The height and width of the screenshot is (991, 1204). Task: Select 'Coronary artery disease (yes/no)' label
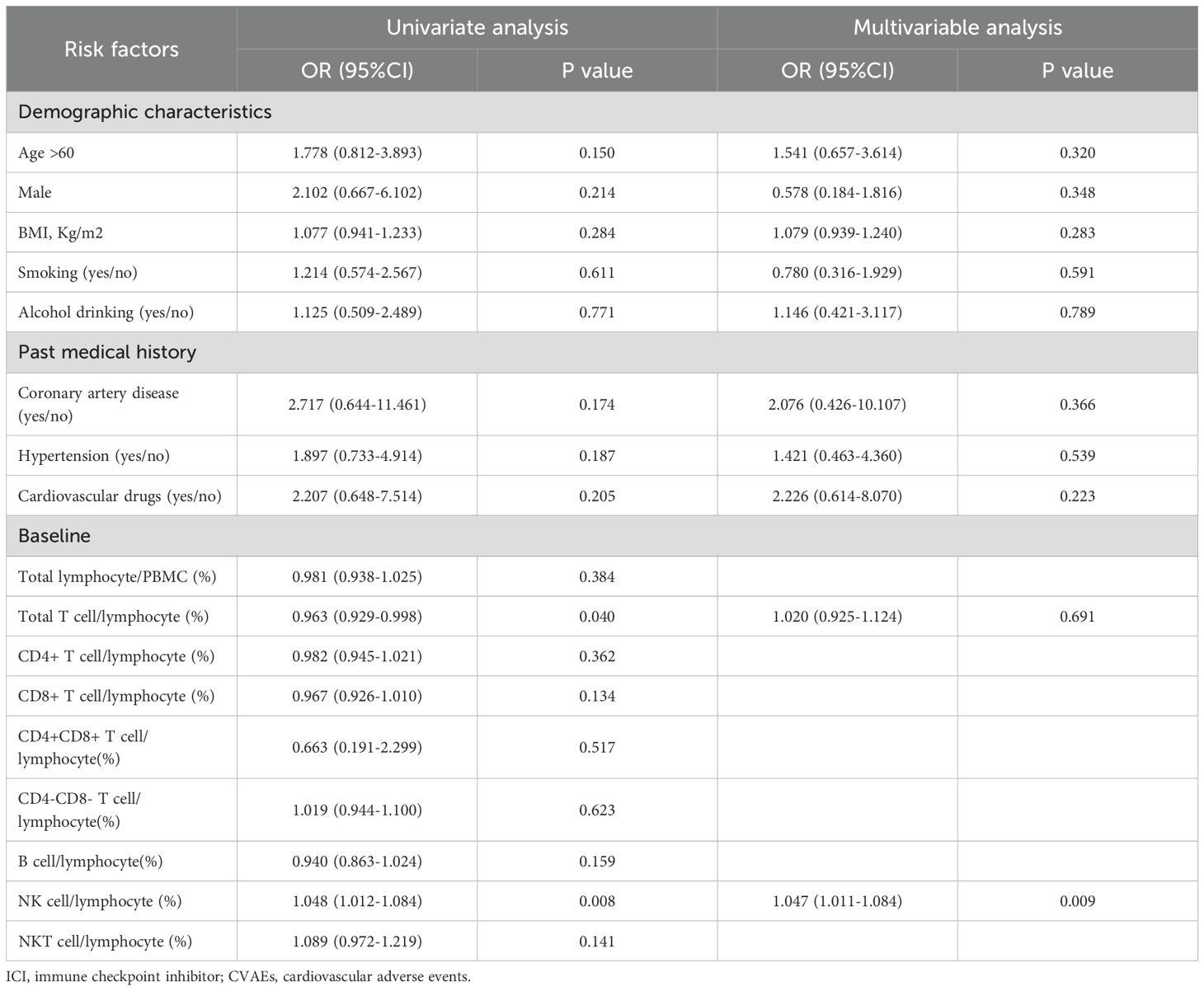click(x=98, y=404)
